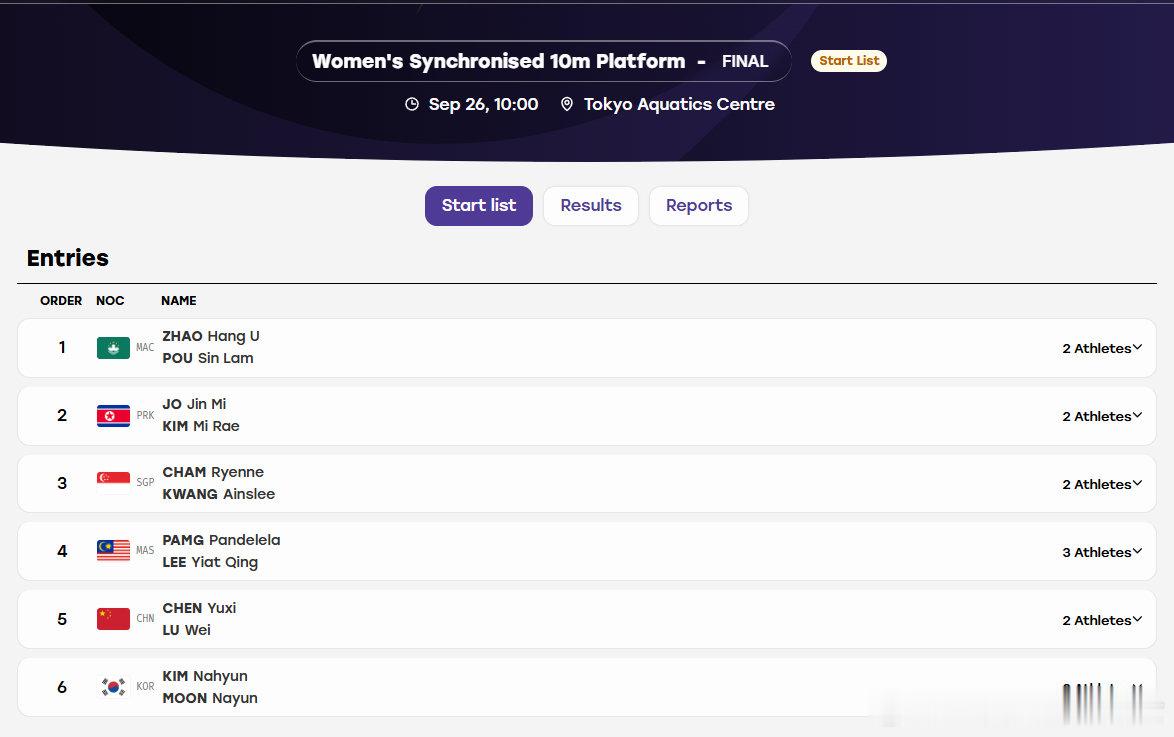Click the name CHEN Yuxi

(199, 608)
